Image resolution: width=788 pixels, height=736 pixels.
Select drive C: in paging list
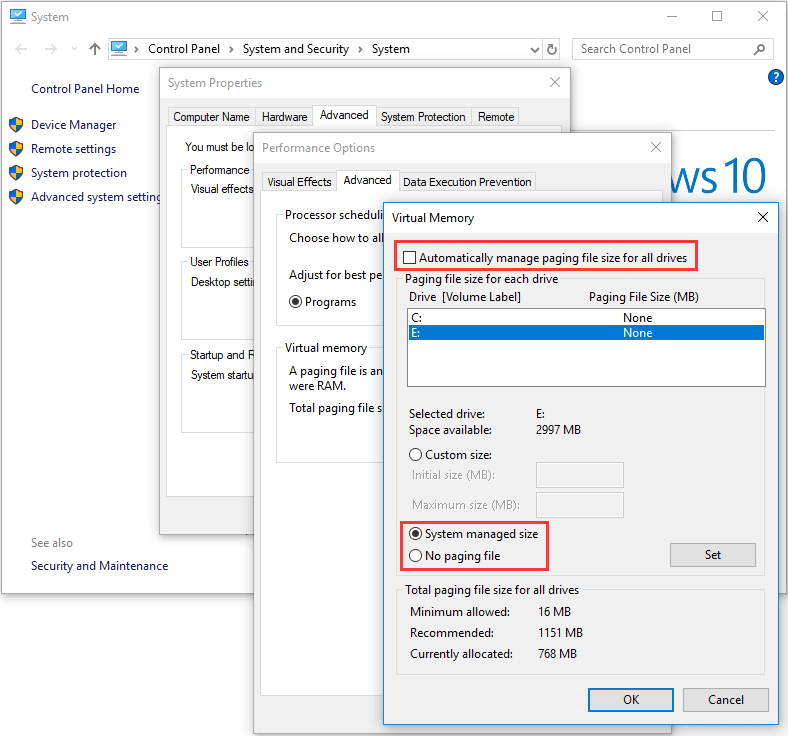pos(586,318)
